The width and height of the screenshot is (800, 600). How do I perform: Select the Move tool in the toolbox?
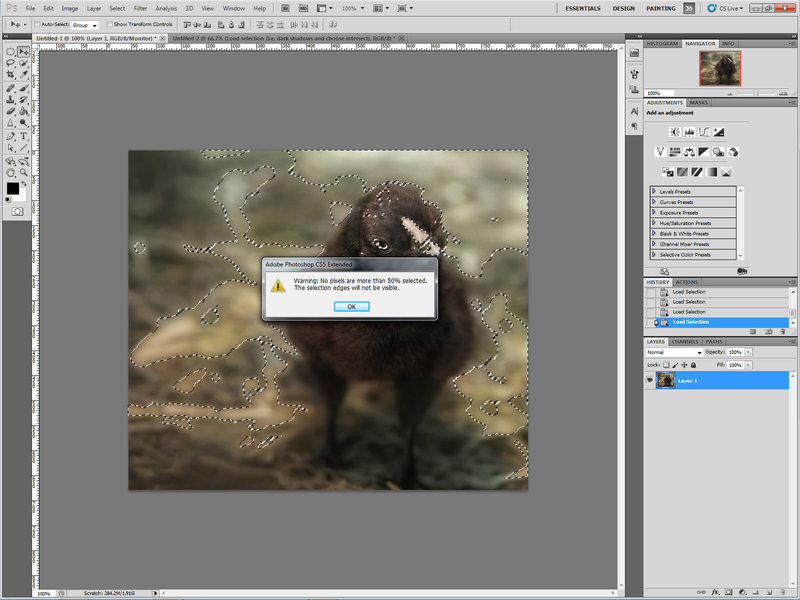tap(23, 52)
